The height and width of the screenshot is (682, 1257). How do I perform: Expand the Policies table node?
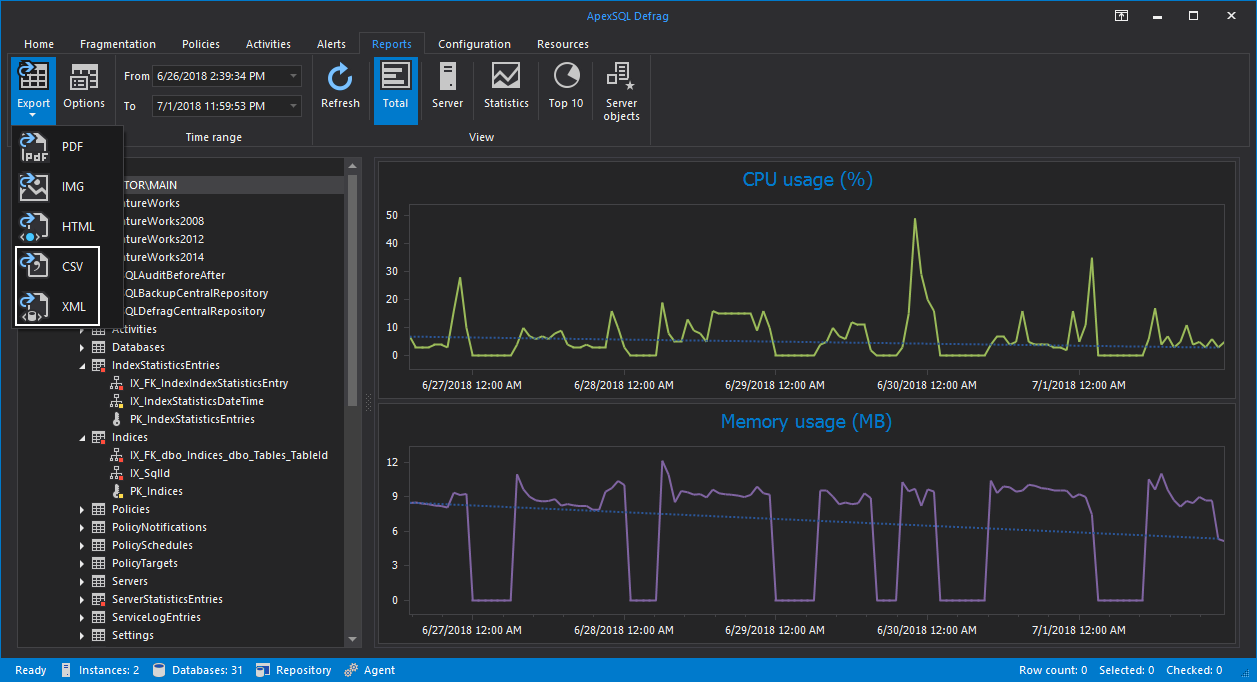(x=82, y=509)
